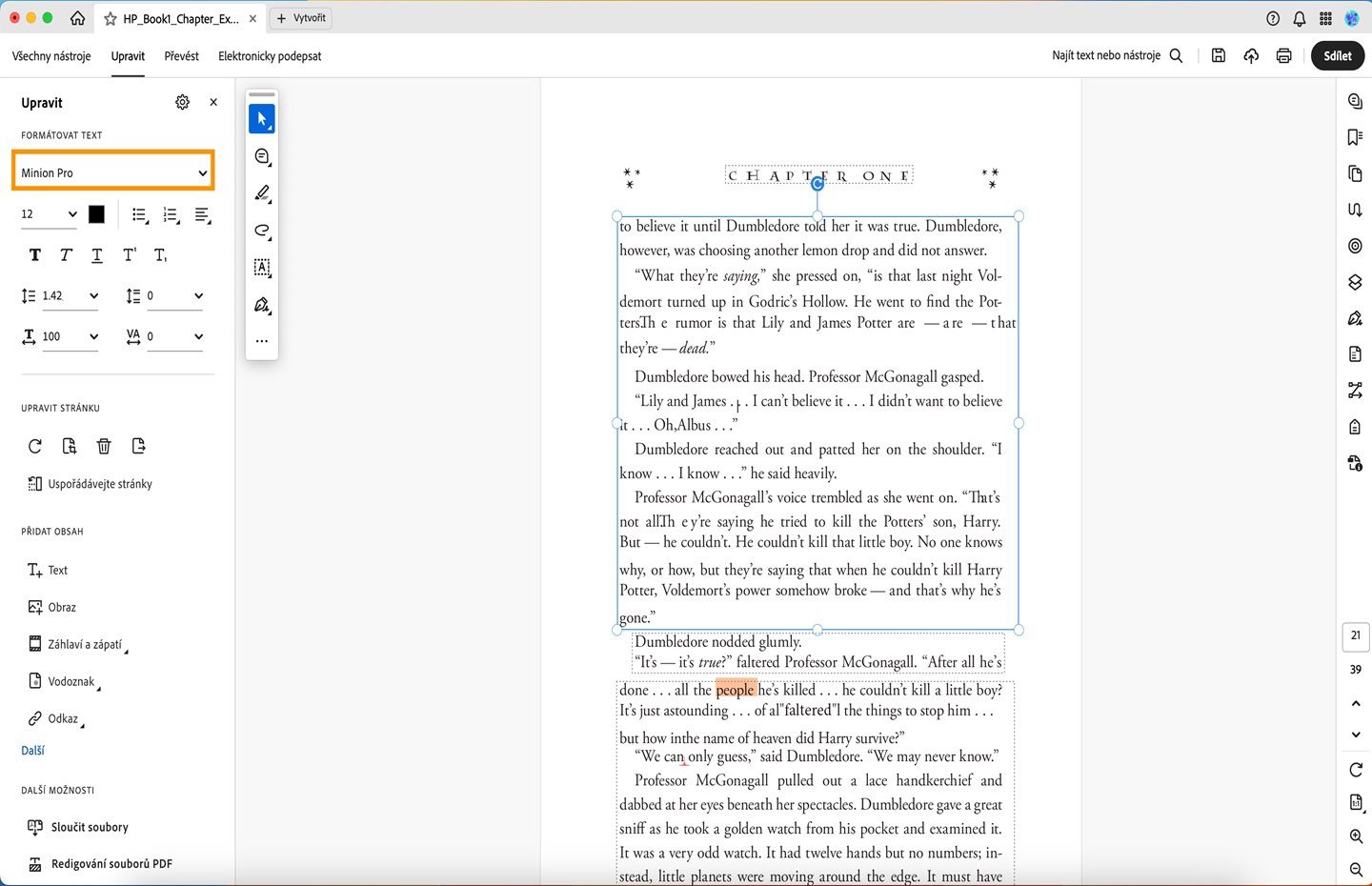Save the document with disk icon
The image size is (1372, 886).
click(1218, 56)
